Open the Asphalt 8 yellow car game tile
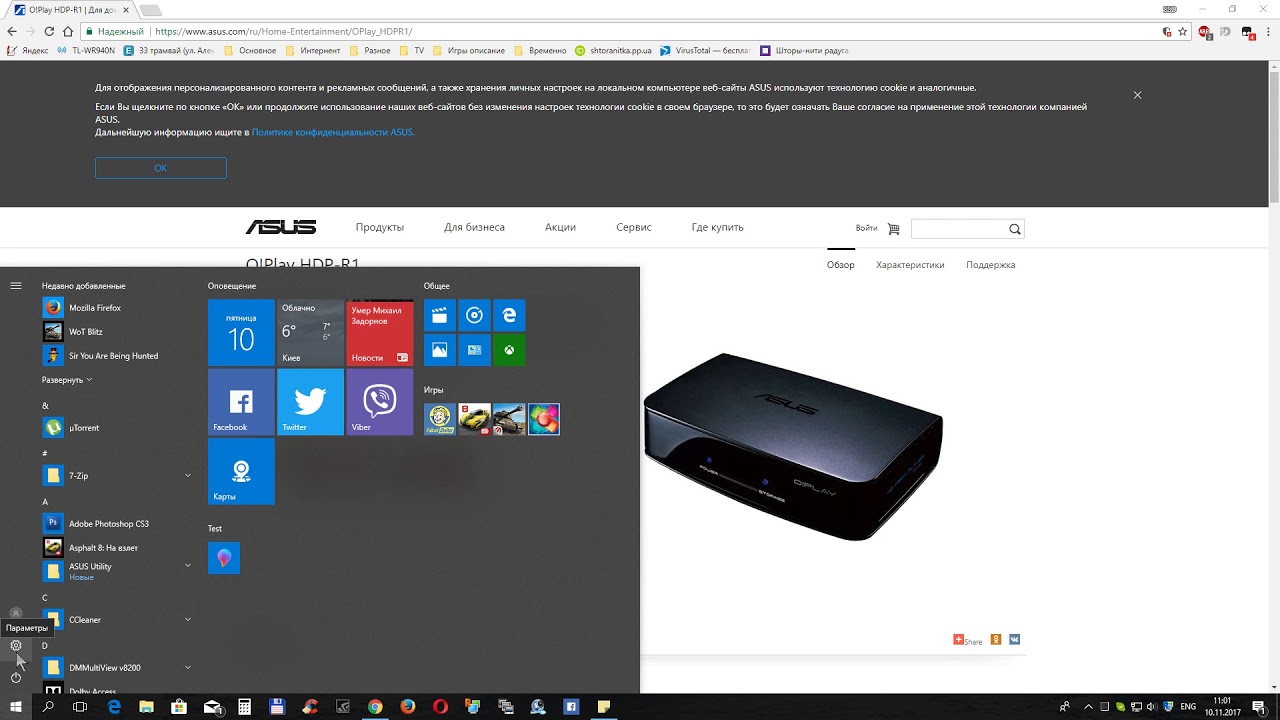 click(474, 420)
